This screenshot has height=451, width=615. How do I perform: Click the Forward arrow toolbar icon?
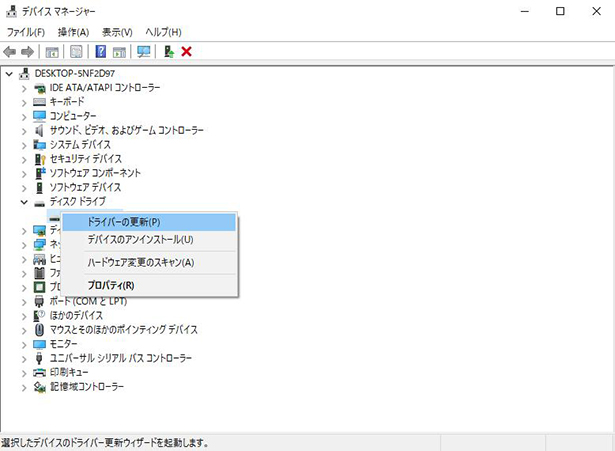pos(27,52)
